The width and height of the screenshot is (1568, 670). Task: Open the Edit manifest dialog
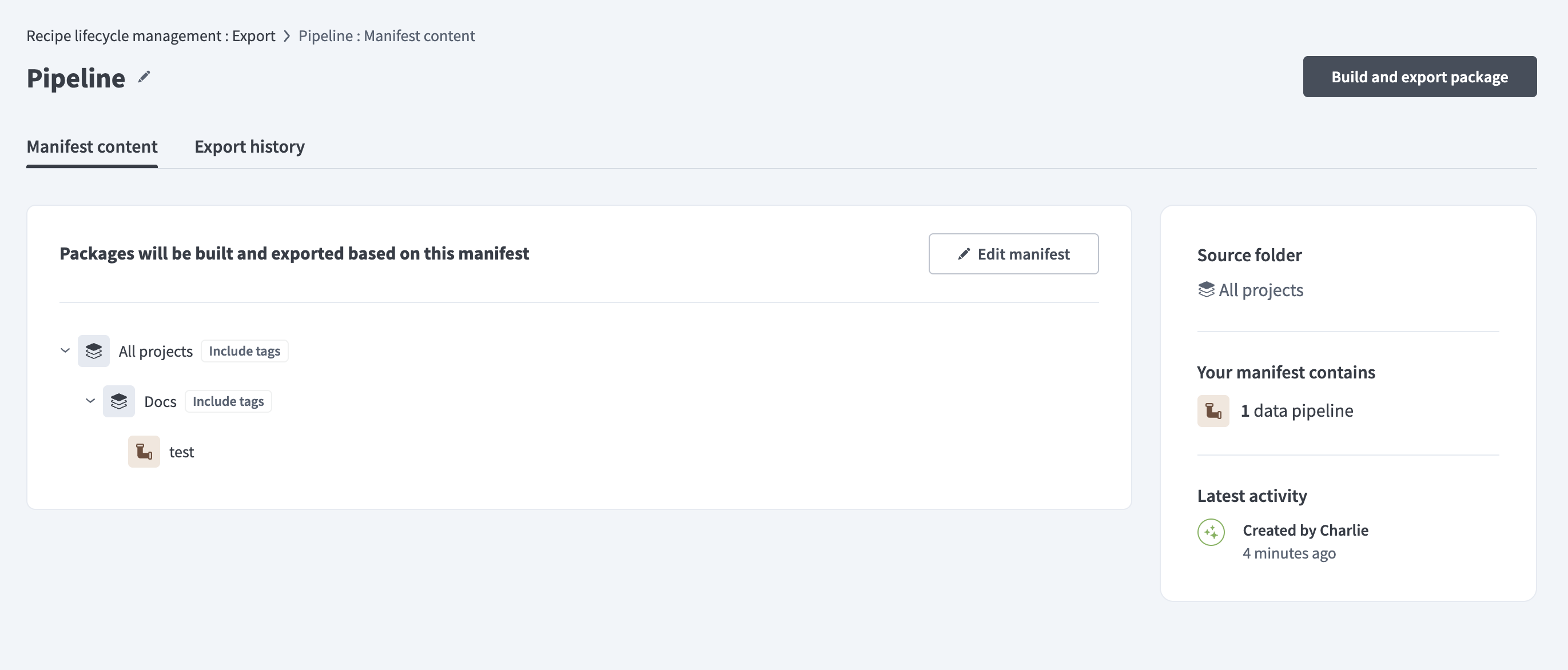[x=1013, y=254]
